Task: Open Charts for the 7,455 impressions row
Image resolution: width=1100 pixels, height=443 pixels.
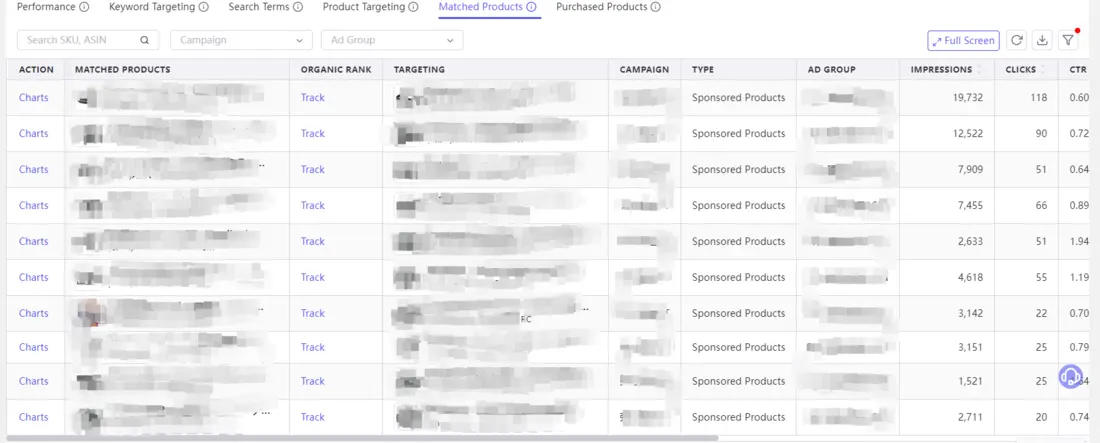Action: click(x=34, y=205)
